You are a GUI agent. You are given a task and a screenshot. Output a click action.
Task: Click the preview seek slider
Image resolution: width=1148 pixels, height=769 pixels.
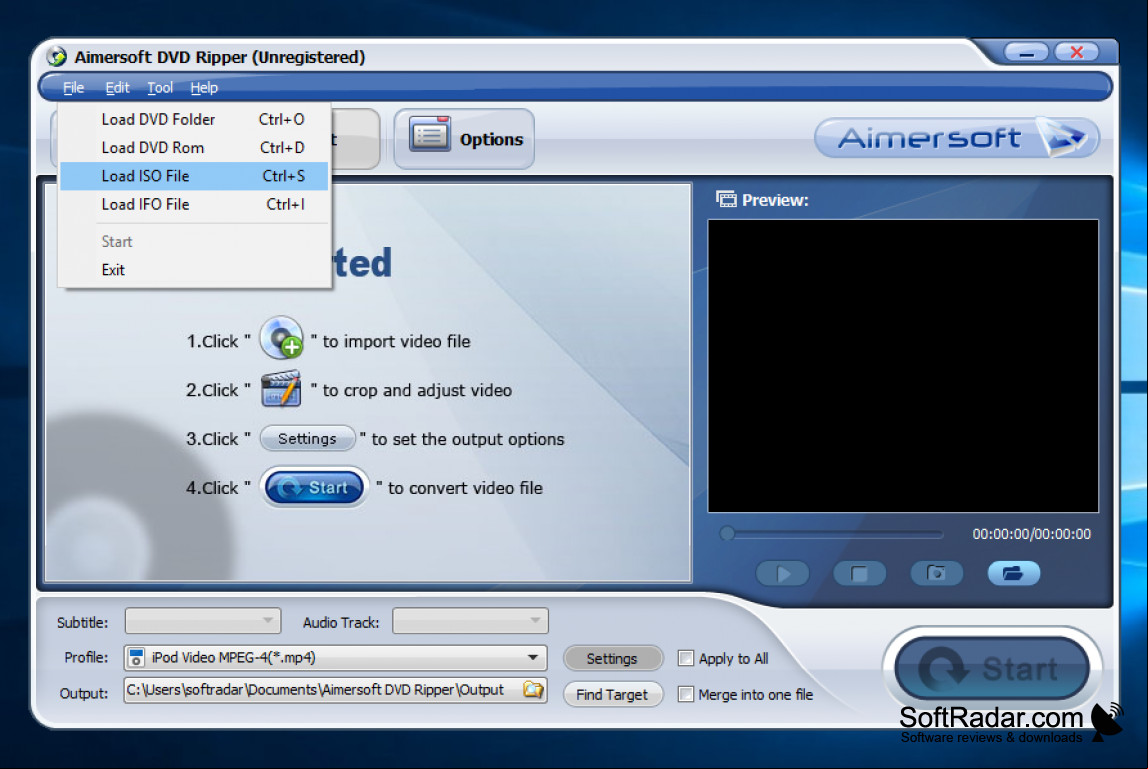832,534
